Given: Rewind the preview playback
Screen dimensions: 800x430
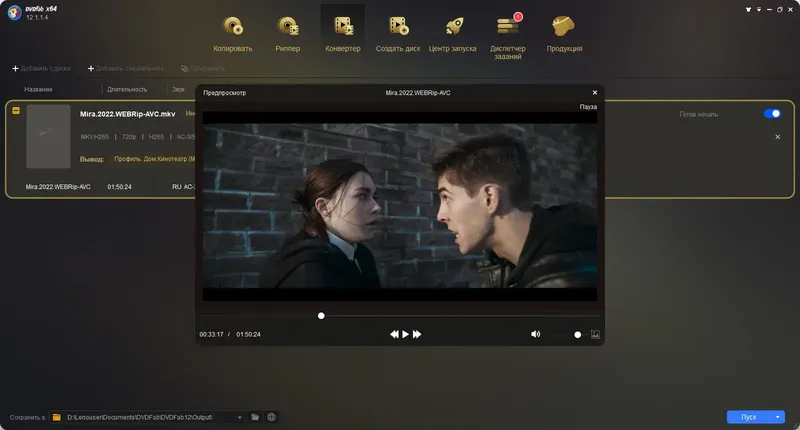Looking at the screenshot, I should click(x=394, y=334).
